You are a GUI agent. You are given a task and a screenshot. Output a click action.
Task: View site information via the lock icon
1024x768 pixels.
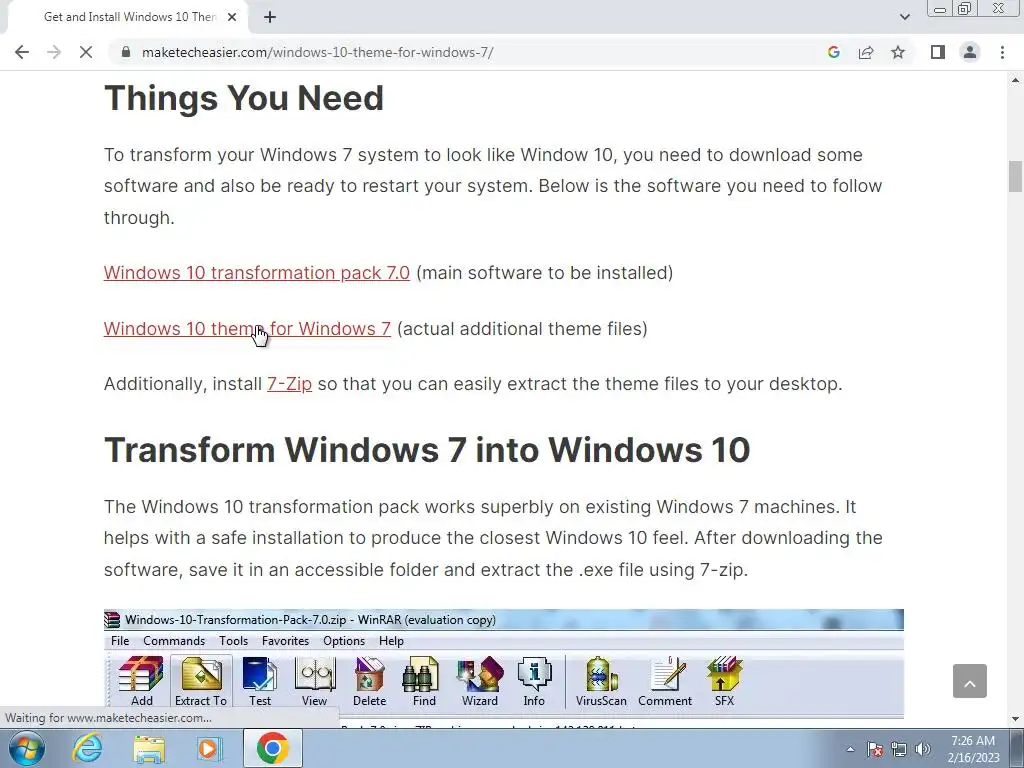[126, 52]
